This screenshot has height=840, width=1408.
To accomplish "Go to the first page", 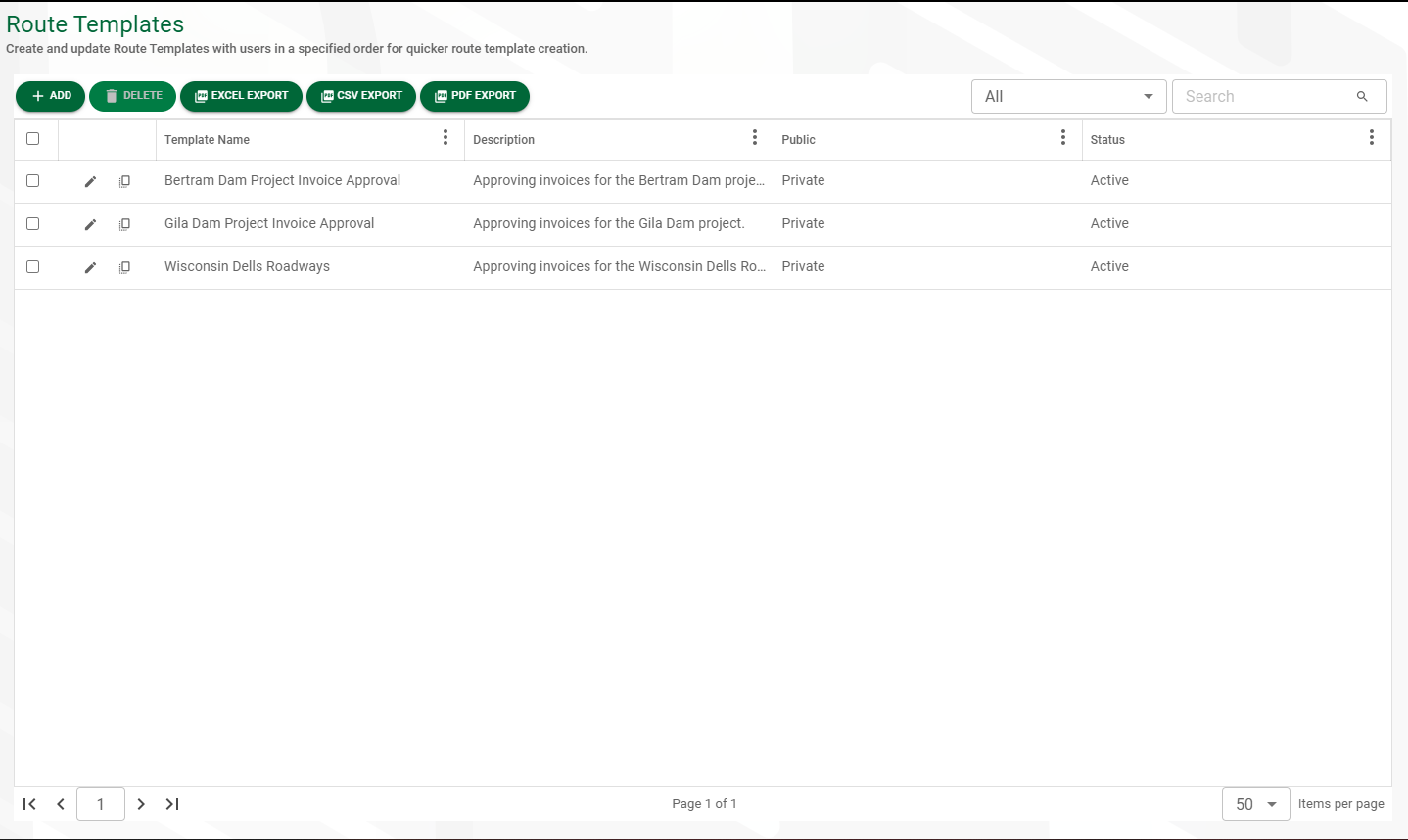I will coord(29,804).
